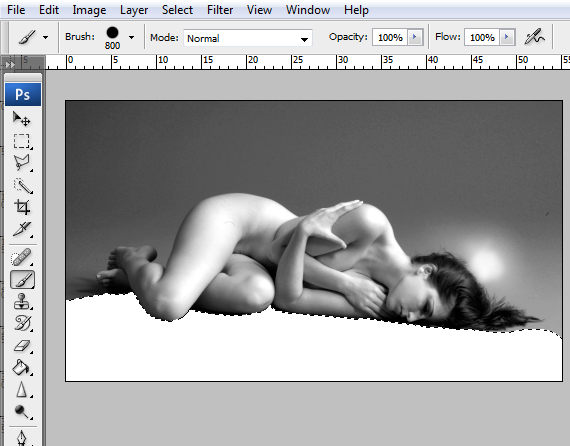Click the Opacity 100% field

pos(390,37)
